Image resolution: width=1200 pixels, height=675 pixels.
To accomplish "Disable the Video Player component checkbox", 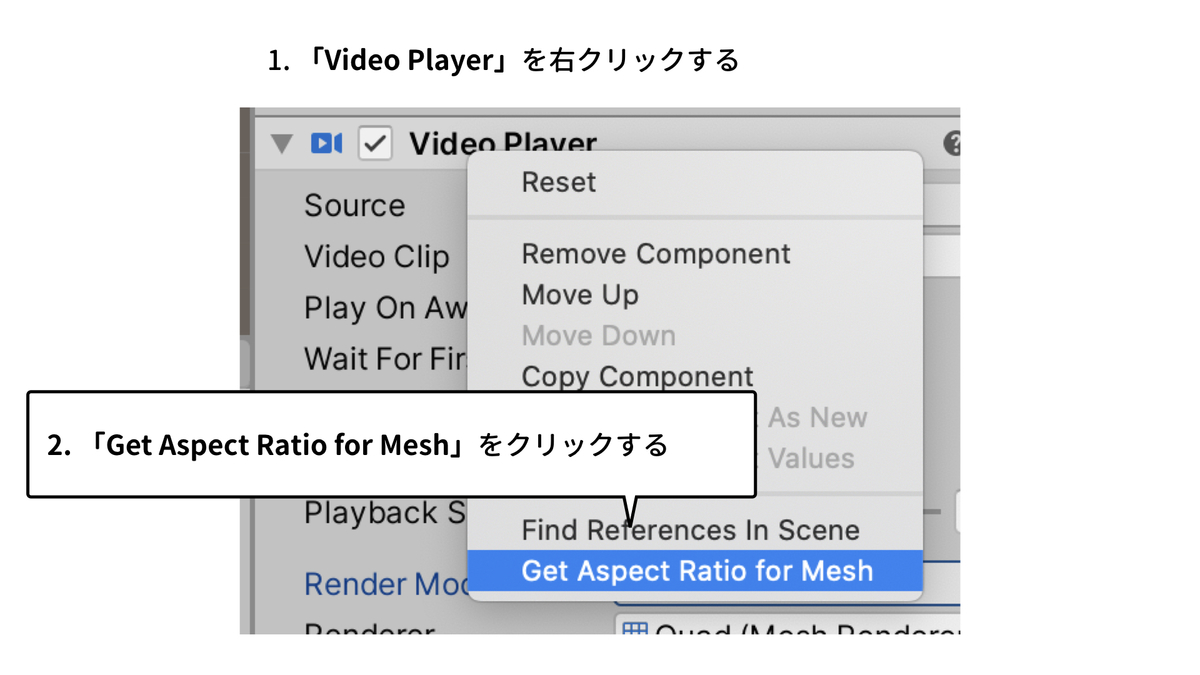I will 375,144.
